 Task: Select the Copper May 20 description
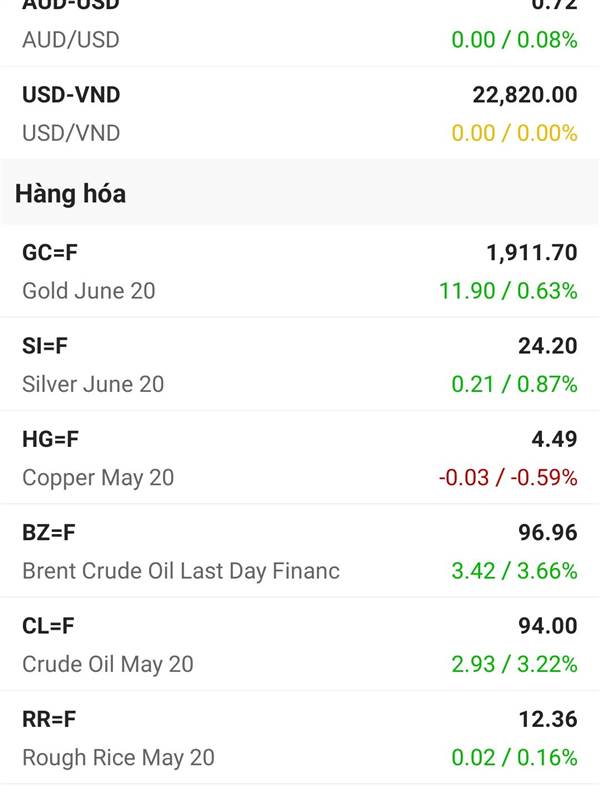click(98, 478)
